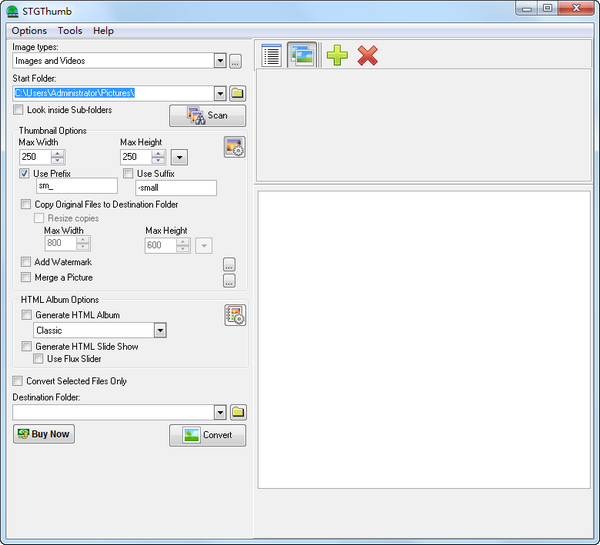Click the thumbnail Max Height 250 field
This screenshot has height=545, width=600.
136,157
